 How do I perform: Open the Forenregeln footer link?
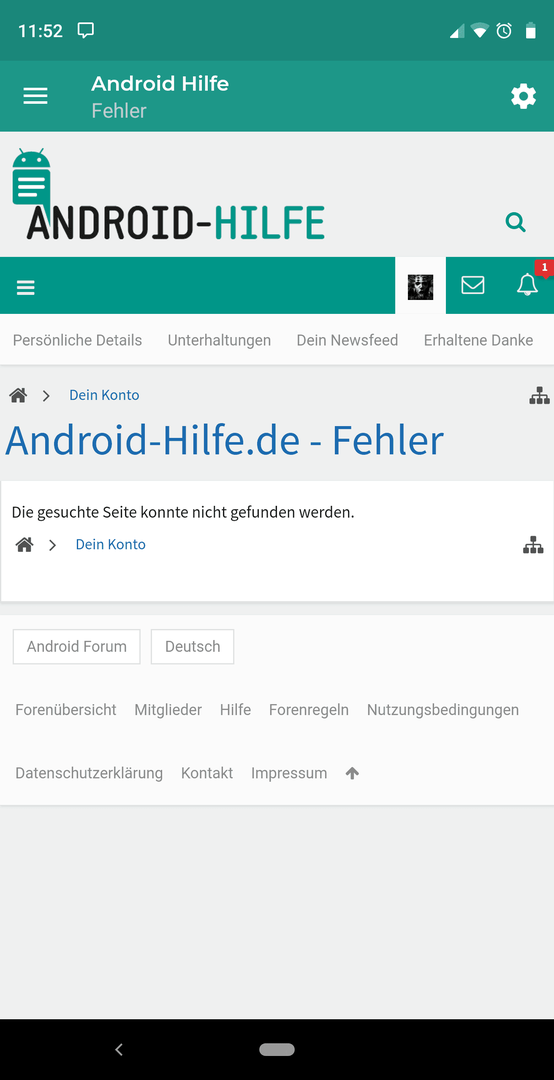(309, 710)
